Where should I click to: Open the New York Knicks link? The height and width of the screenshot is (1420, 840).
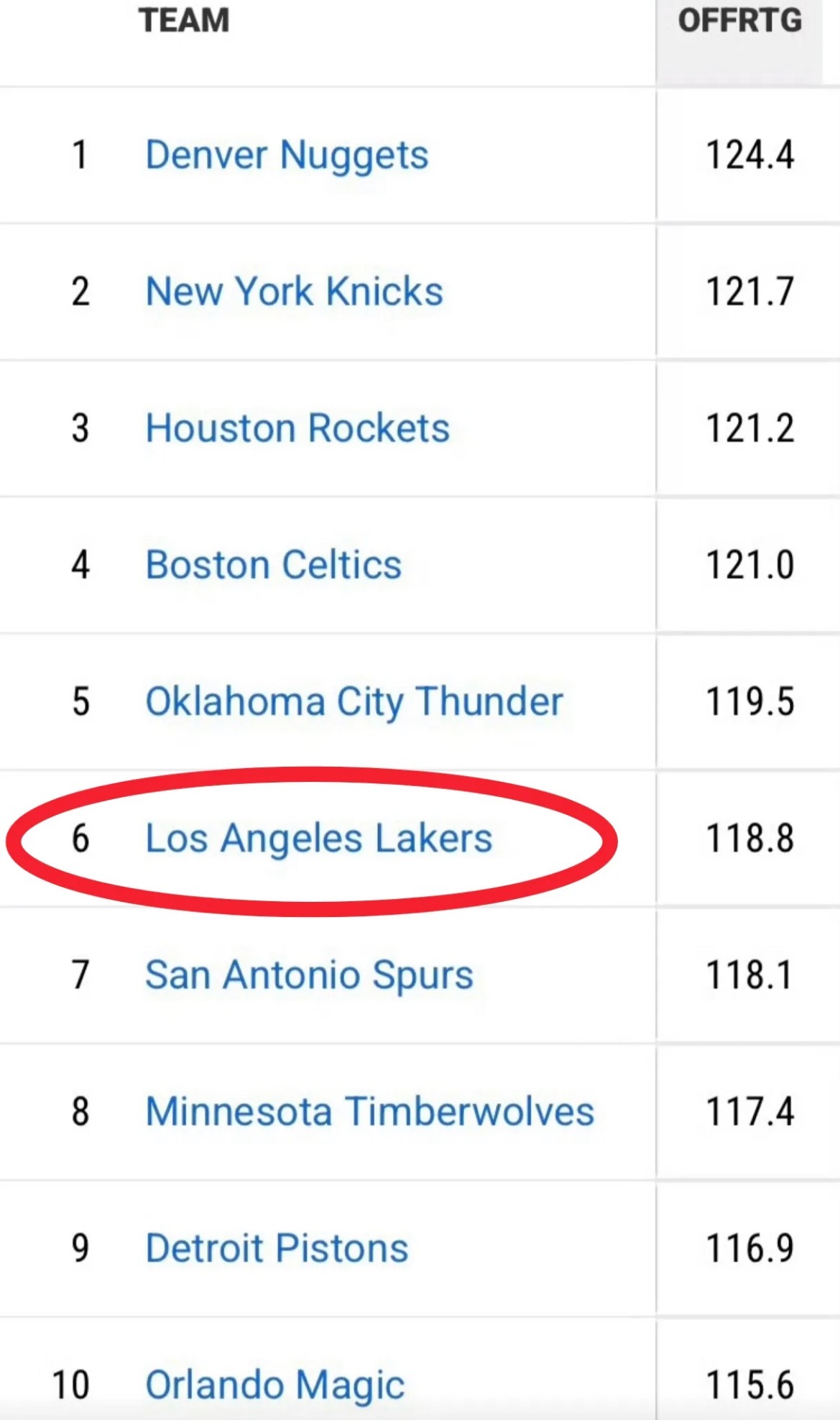point(294,291)
